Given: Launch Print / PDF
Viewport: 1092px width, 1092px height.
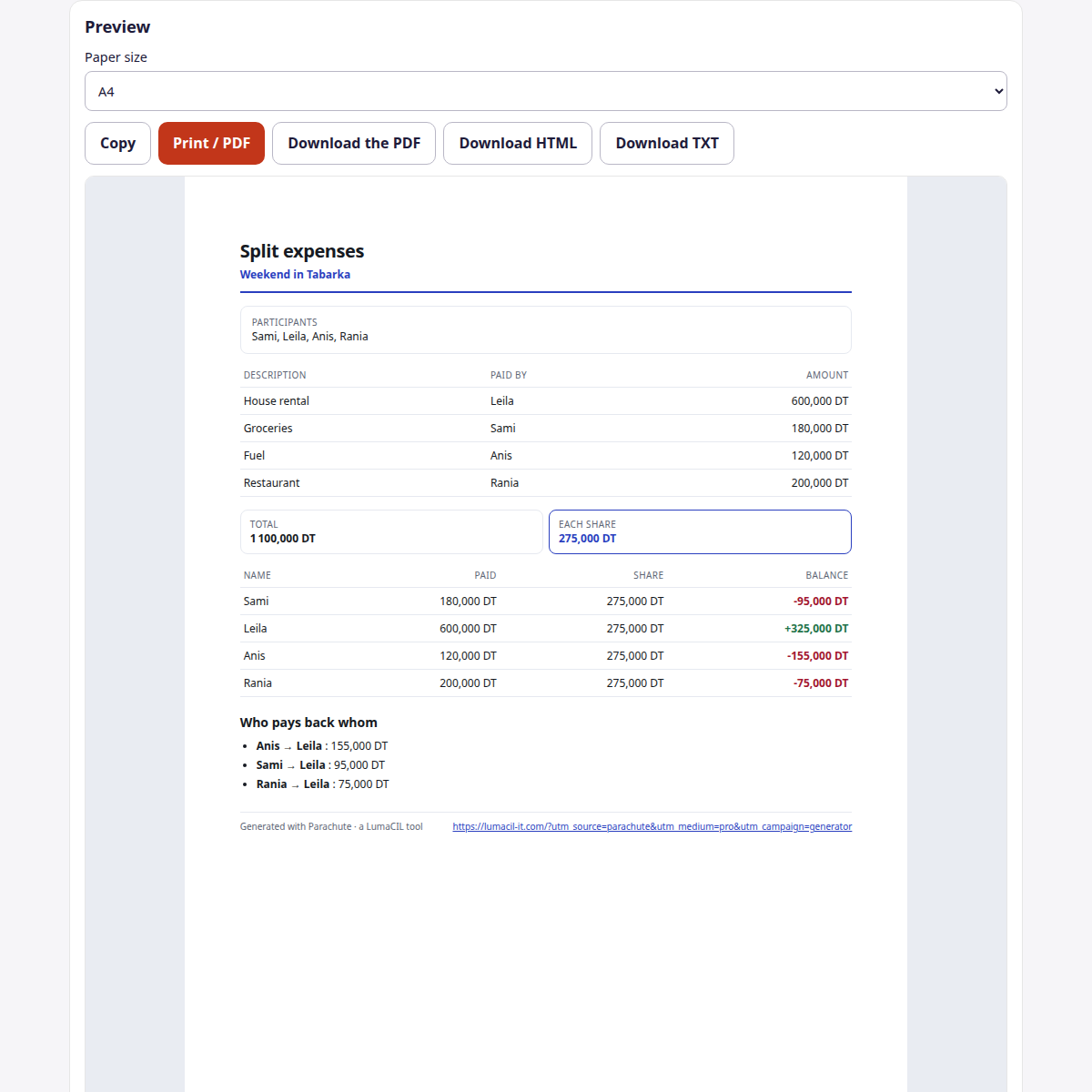Looking at the screenshot, I should pyautogui.click(x=211, y=143).
